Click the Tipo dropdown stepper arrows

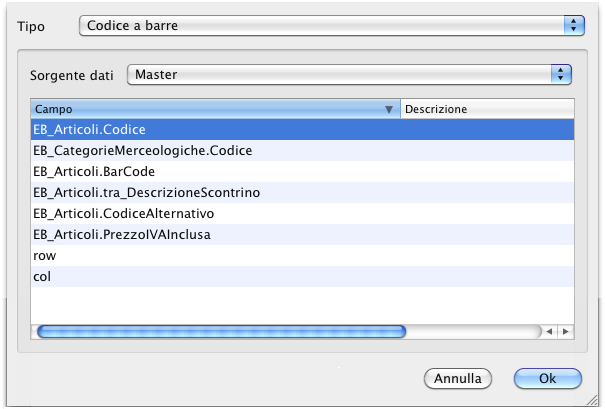(573, 26)
